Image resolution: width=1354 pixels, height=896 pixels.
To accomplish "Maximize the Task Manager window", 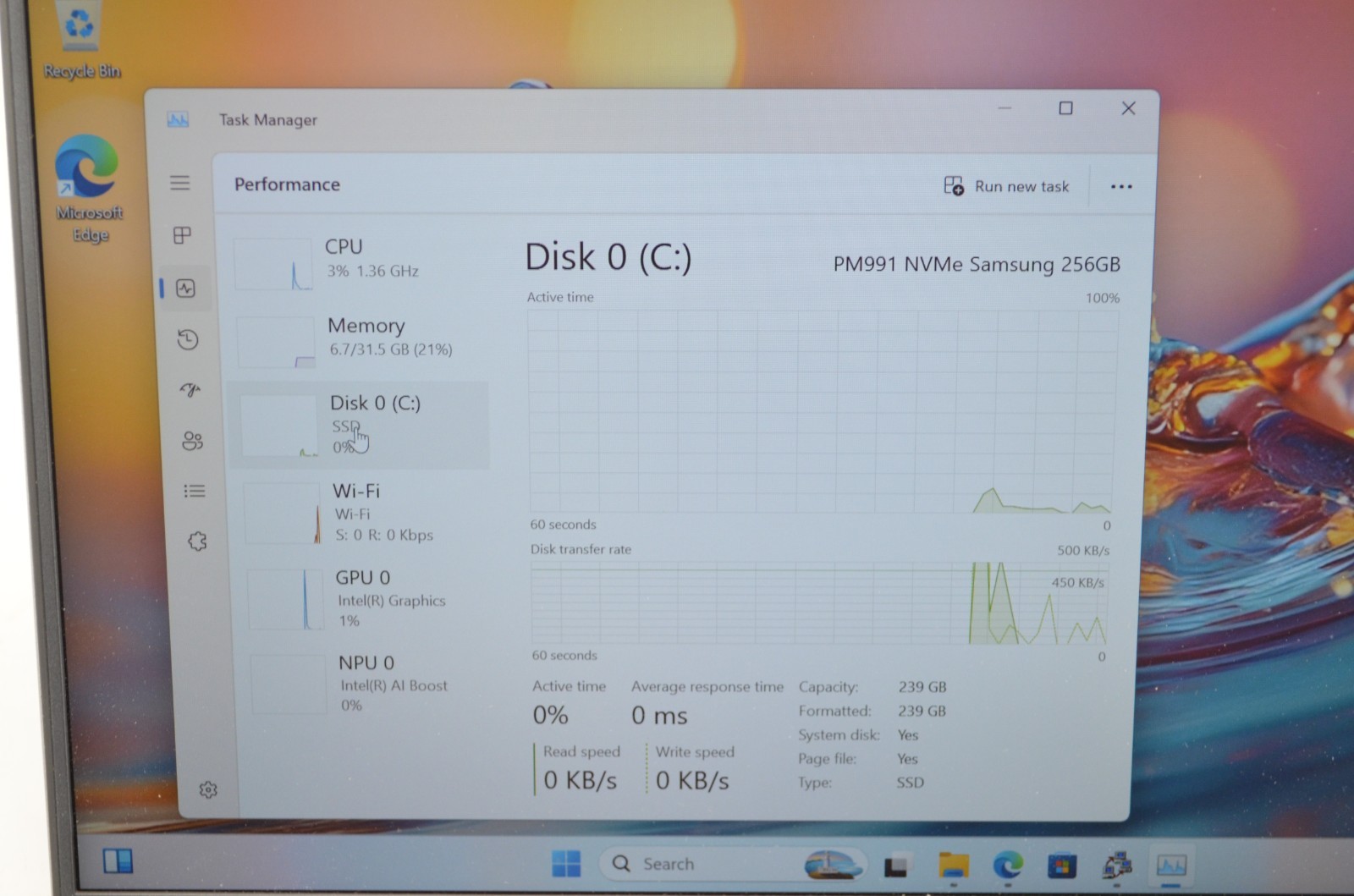I will (1066, 108).
